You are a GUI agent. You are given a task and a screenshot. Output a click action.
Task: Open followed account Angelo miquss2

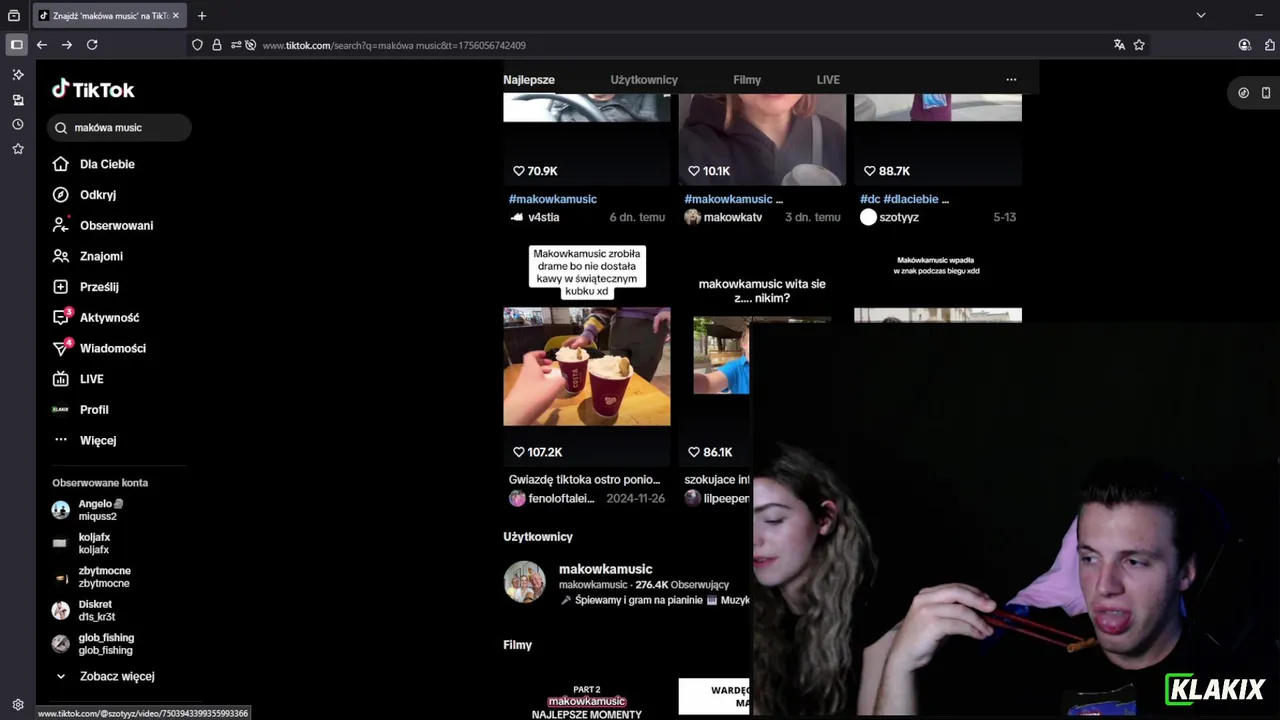tap(88, 510)
